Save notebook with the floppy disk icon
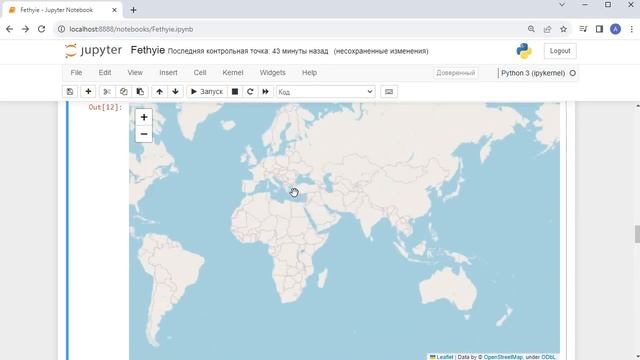The width and height of the screenshot is (640, 360). click(70, 92)
